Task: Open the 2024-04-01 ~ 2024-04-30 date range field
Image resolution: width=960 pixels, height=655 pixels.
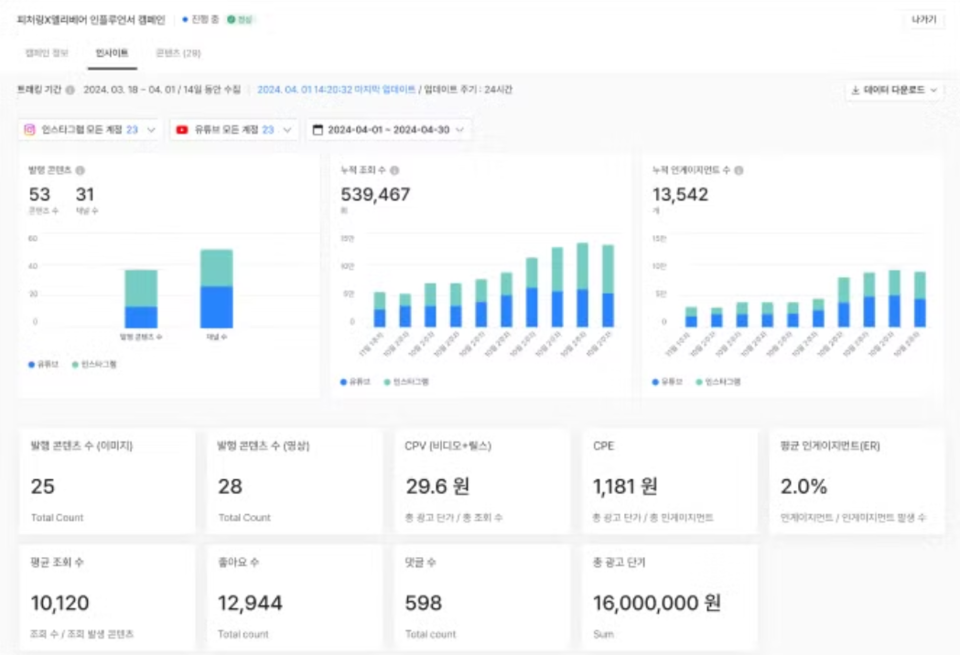Action: (390, 130)
